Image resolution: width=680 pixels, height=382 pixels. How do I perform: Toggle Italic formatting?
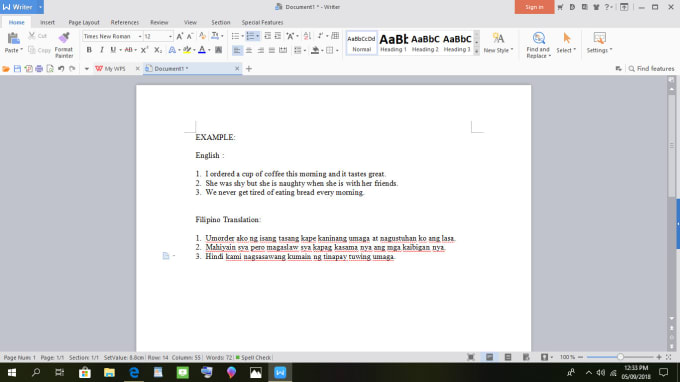coord(101,50)
